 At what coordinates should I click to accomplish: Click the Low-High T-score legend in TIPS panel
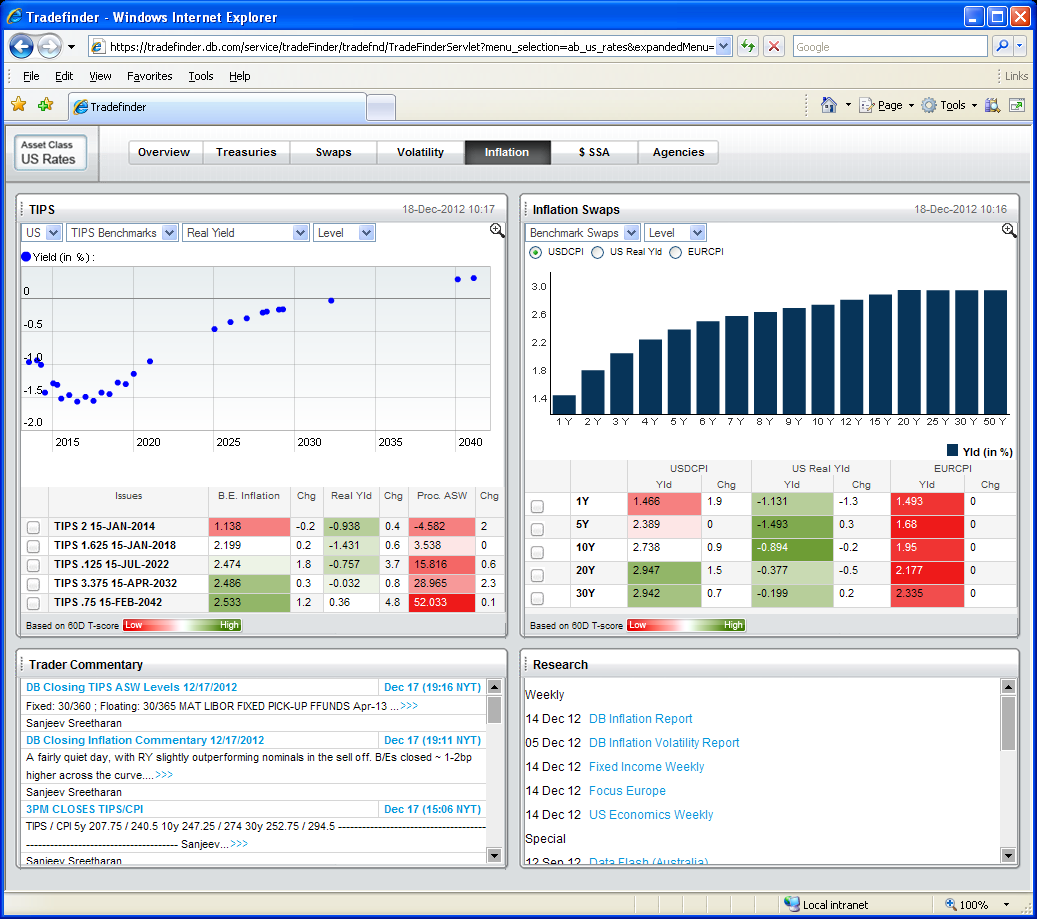point(182,625)
